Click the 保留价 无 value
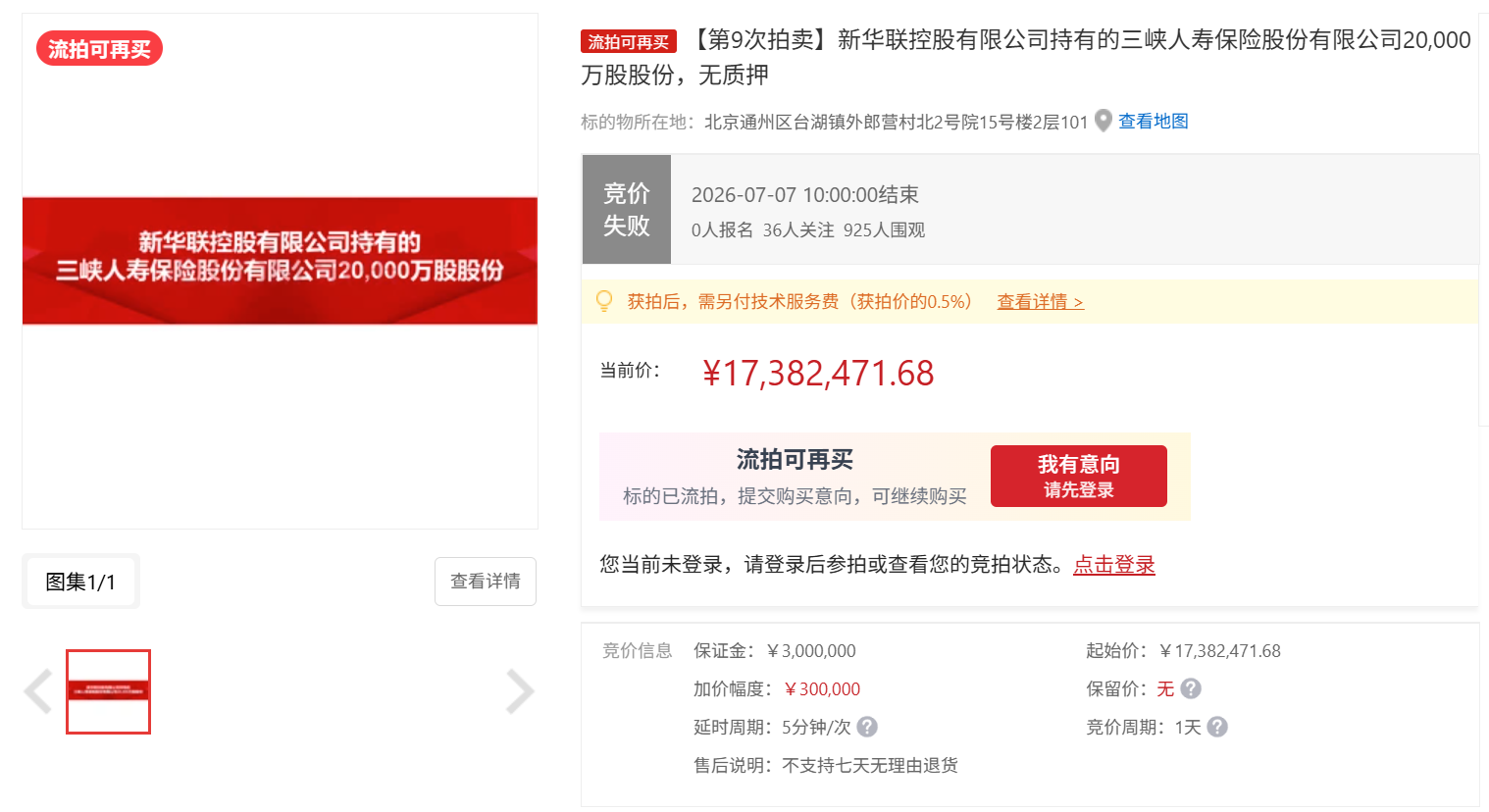The width and height of the screenshot is (1489, 812). click(1165, 688)
